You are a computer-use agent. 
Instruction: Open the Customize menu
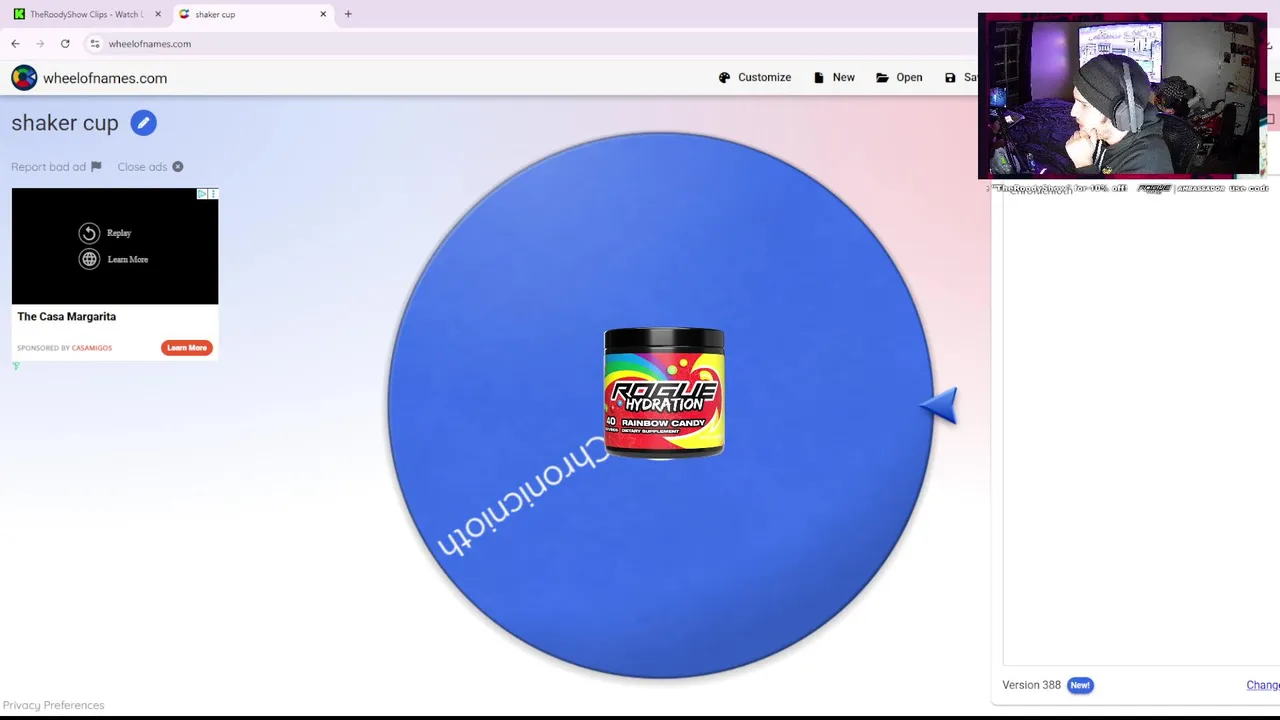[755, 77]
